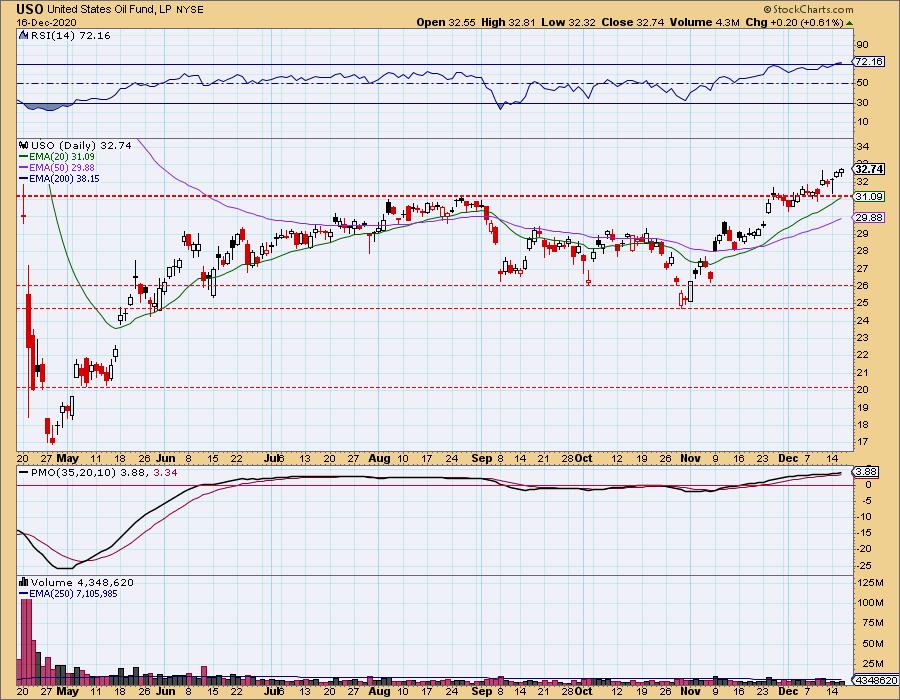900x700 pixels.
Task: Click the RSI indicator icon beside RSI(14)
Action: (x=24, y=36)
